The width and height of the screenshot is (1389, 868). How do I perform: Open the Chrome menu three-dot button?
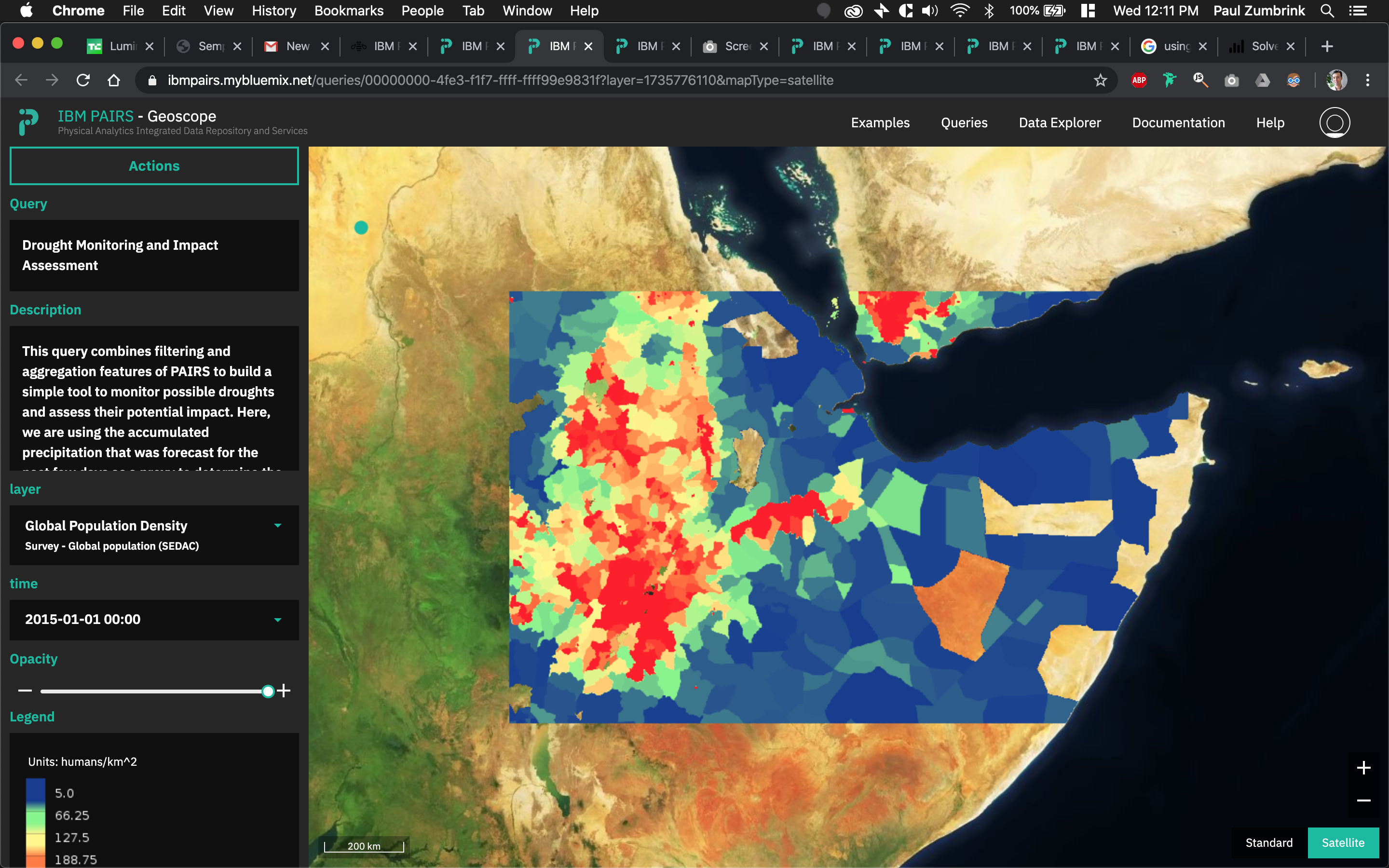click(x=1368, y=81)
